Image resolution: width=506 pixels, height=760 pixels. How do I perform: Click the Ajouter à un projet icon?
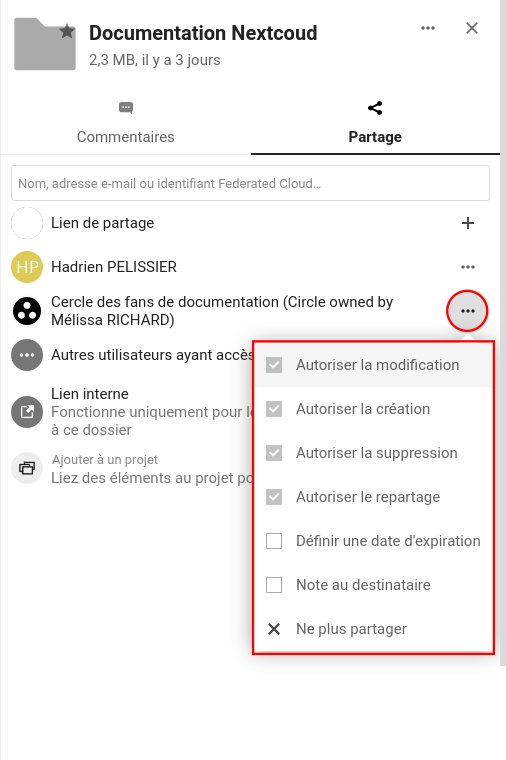[27, 468]
